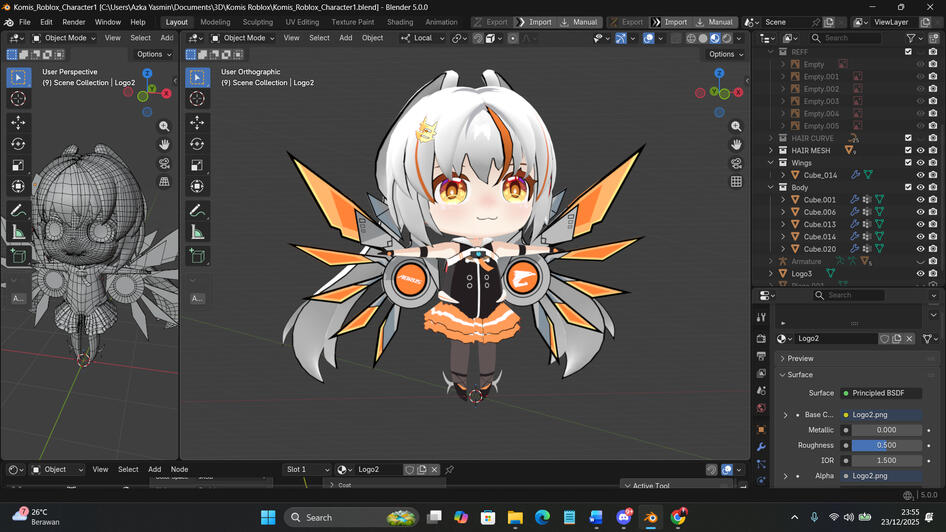
Task: Switch to wireframe viewport shading
Action: pyautogui.click(x=691, y=38)
